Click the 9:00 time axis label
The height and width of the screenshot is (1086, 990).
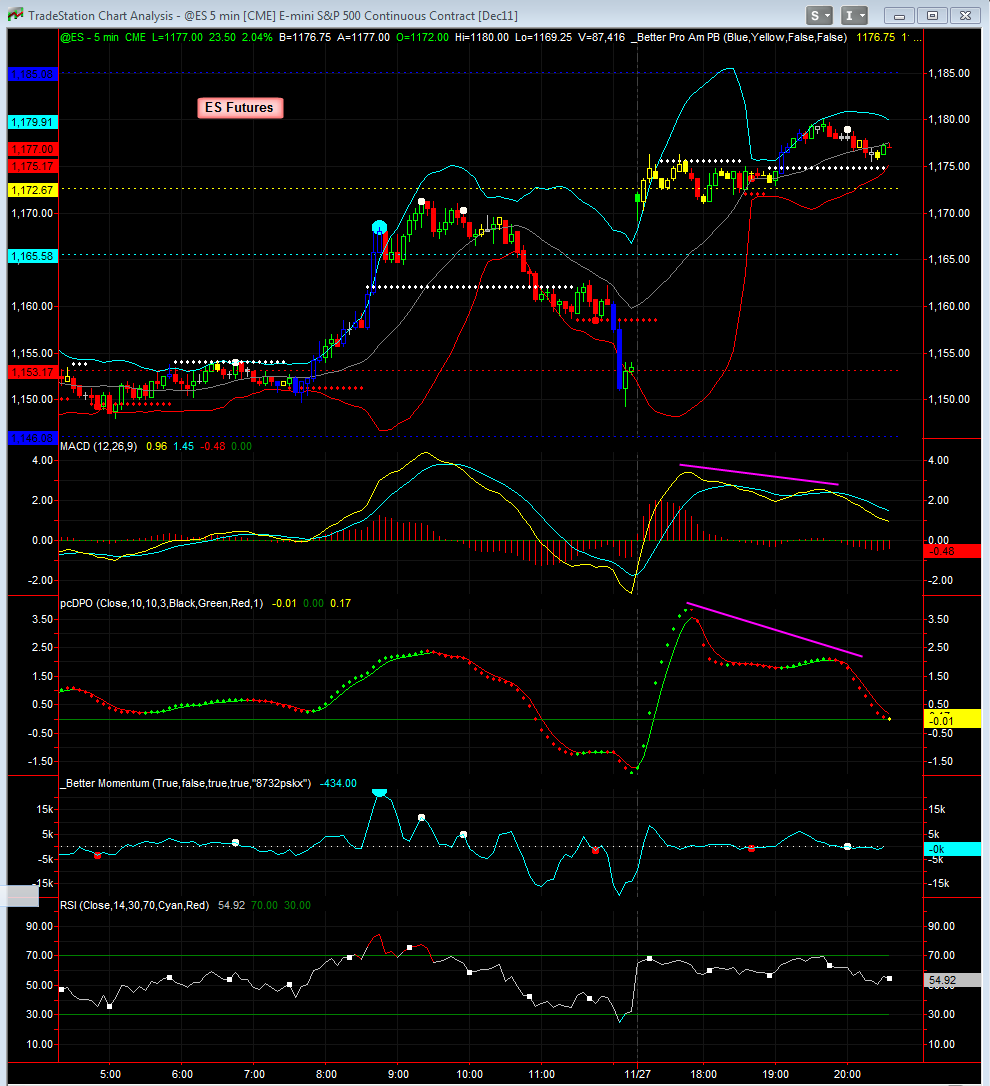[398, 1074]
